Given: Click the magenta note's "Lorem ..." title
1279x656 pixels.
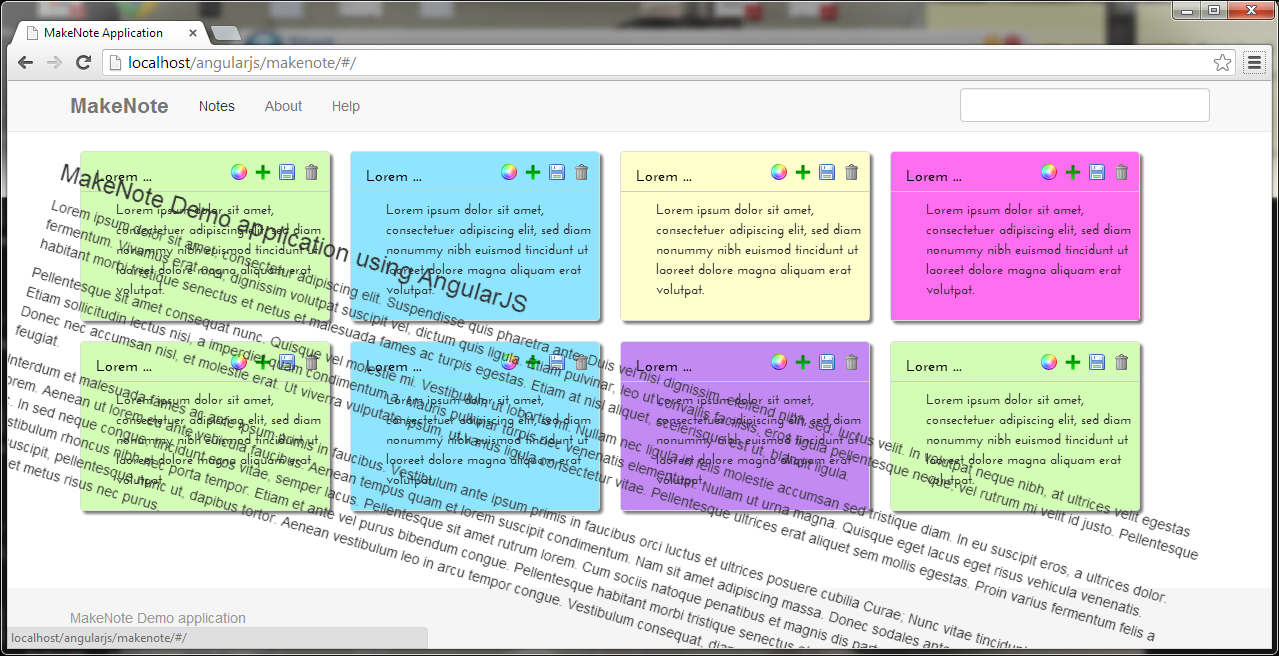Looking at the screenshot, I should click(934, 176).
